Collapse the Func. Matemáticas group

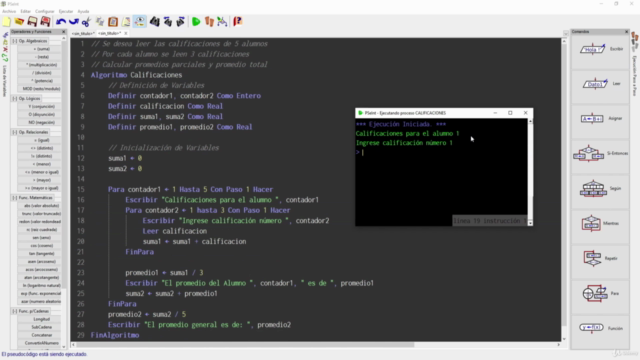(x=15, y=198)
